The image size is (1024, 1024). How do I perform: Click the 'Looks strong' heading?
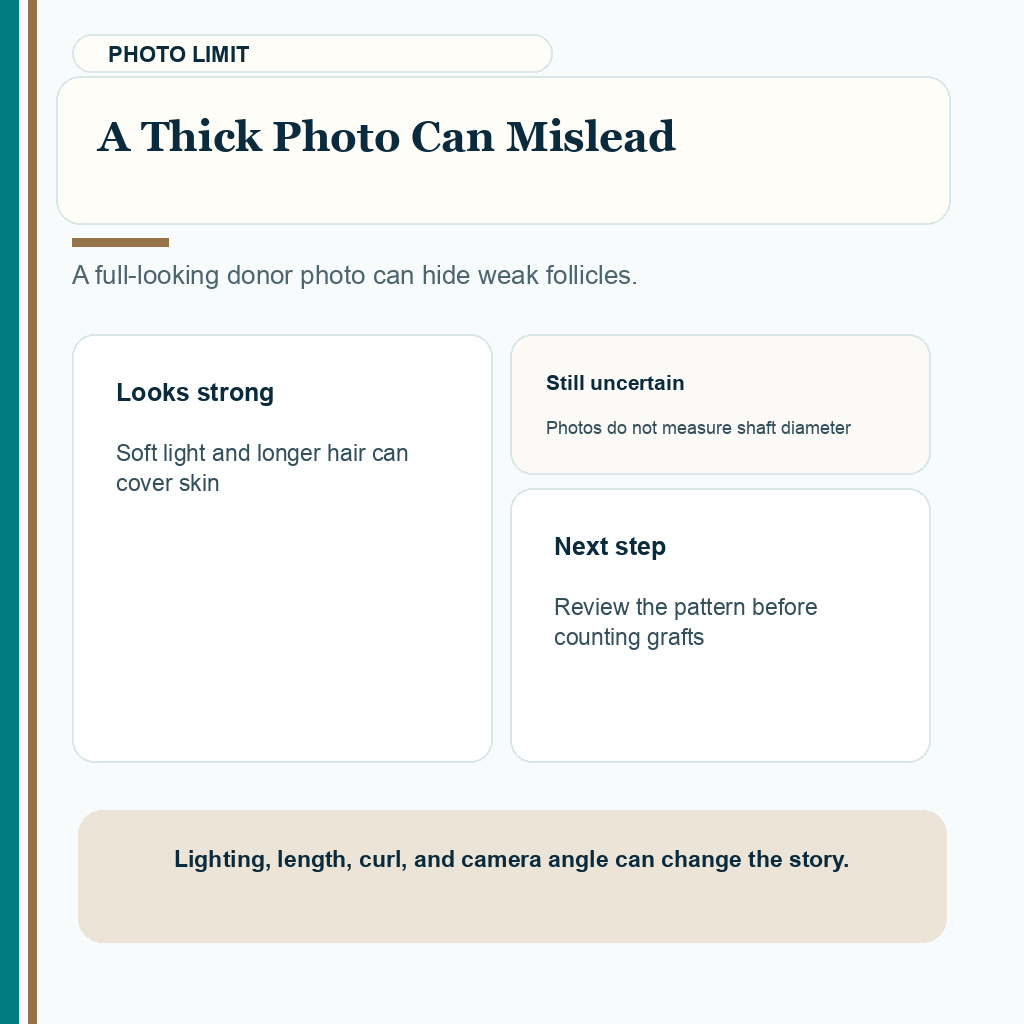point(195,392)
